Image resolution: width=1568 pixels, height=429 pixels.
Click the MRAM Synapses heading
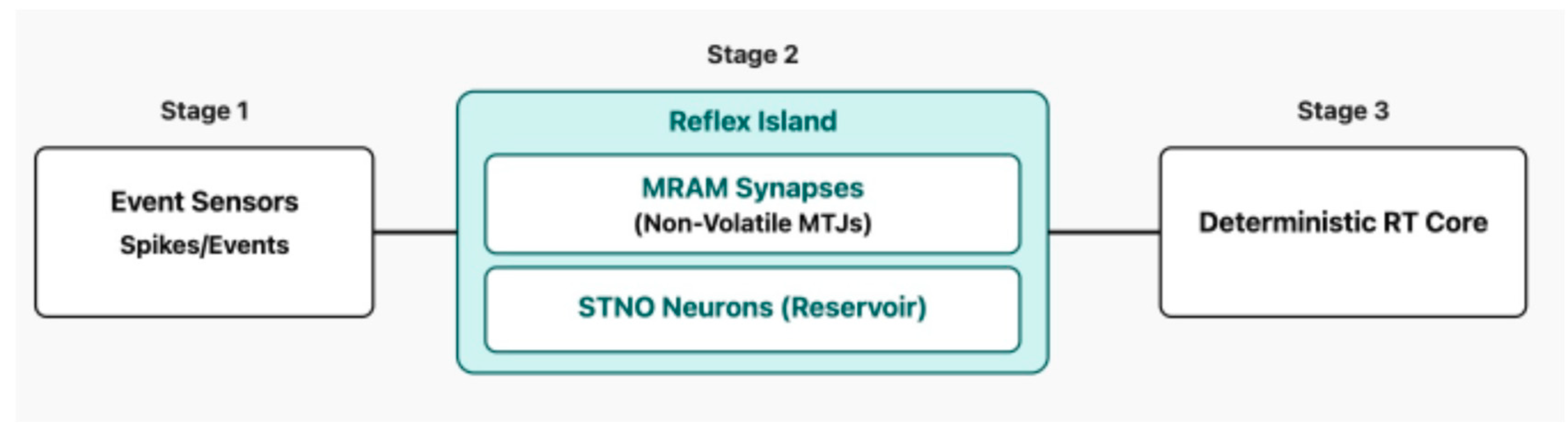[753, 187]
